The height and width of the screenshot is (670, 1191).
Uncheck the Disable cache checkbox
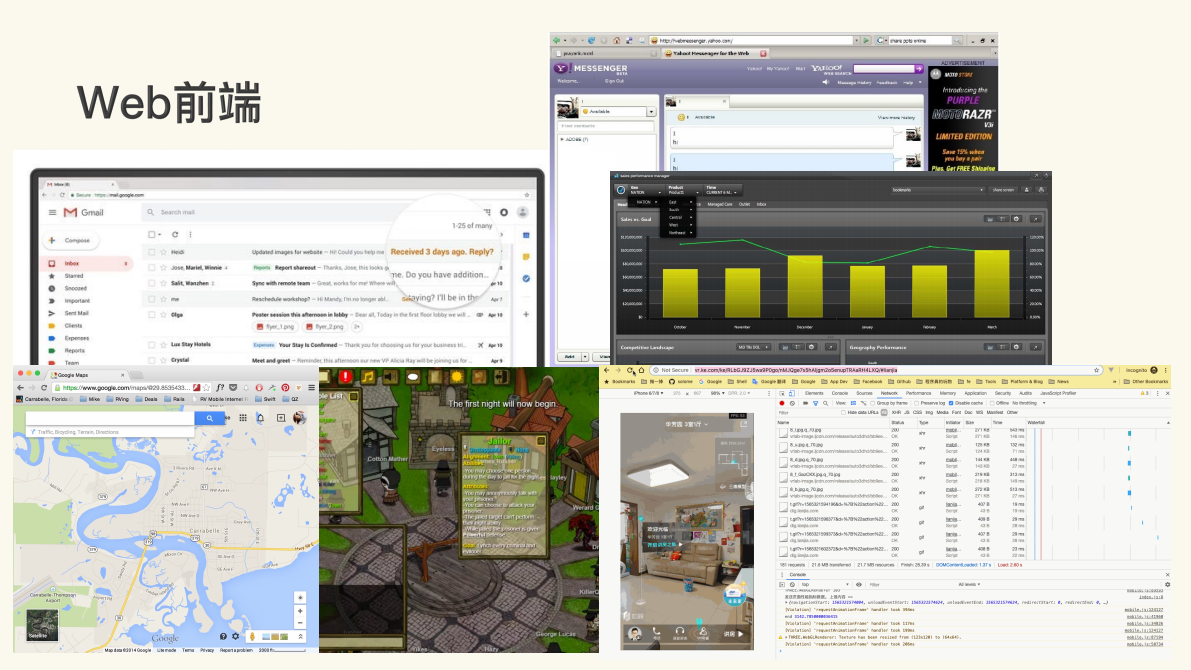click(x=951, y=403)
